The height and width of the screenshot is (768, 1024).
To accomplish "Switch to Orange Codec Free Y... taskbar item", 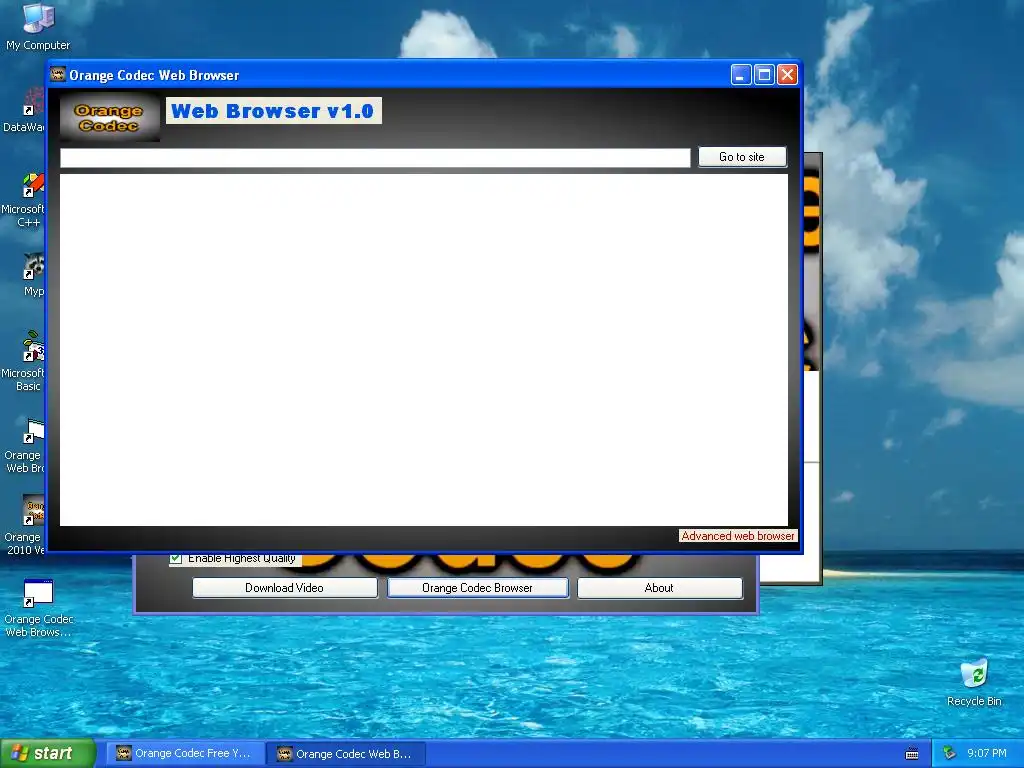I will (x=185, y=754).
